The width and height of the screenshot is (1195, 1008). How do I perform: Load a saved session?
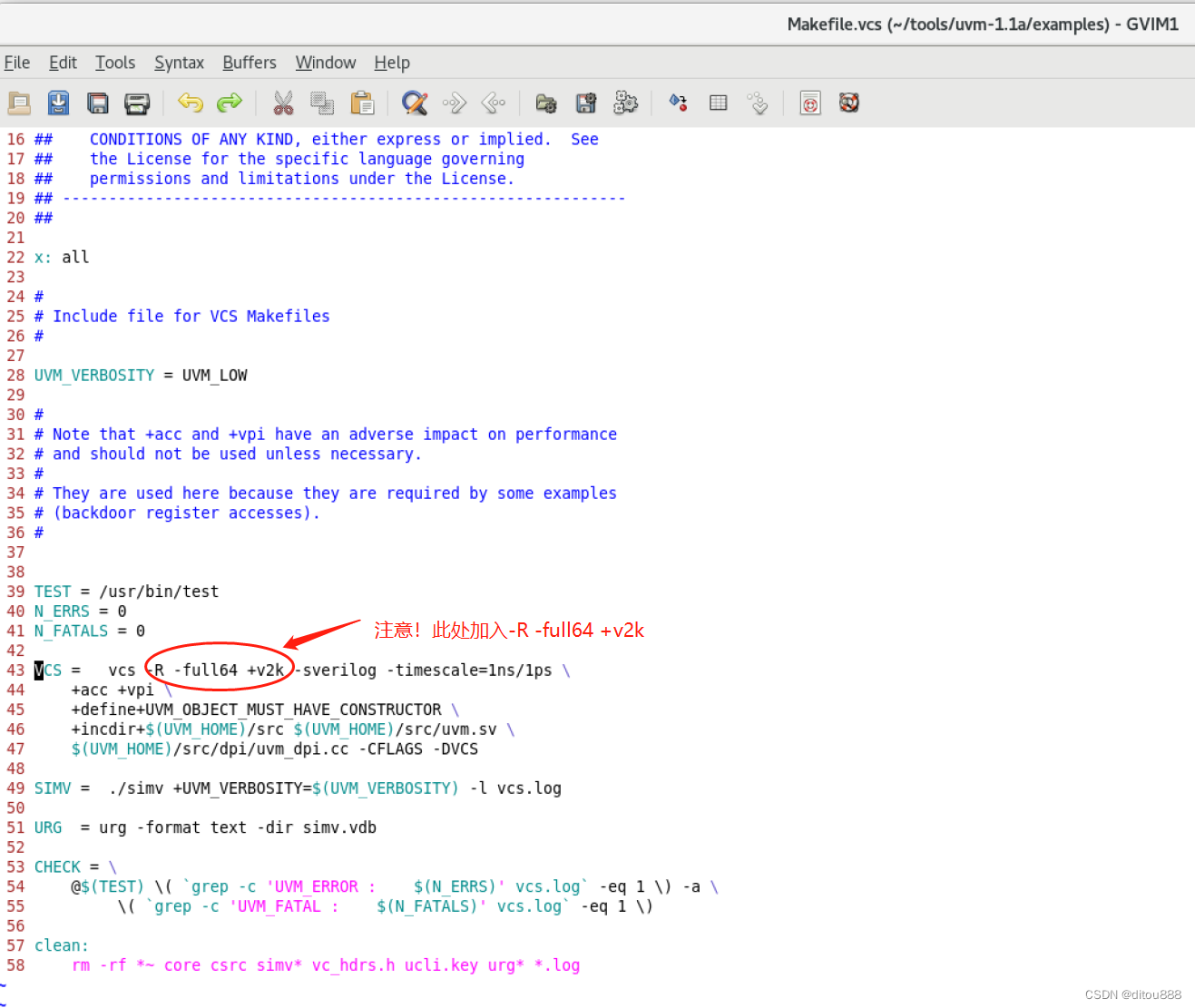(x=546, y=103)
